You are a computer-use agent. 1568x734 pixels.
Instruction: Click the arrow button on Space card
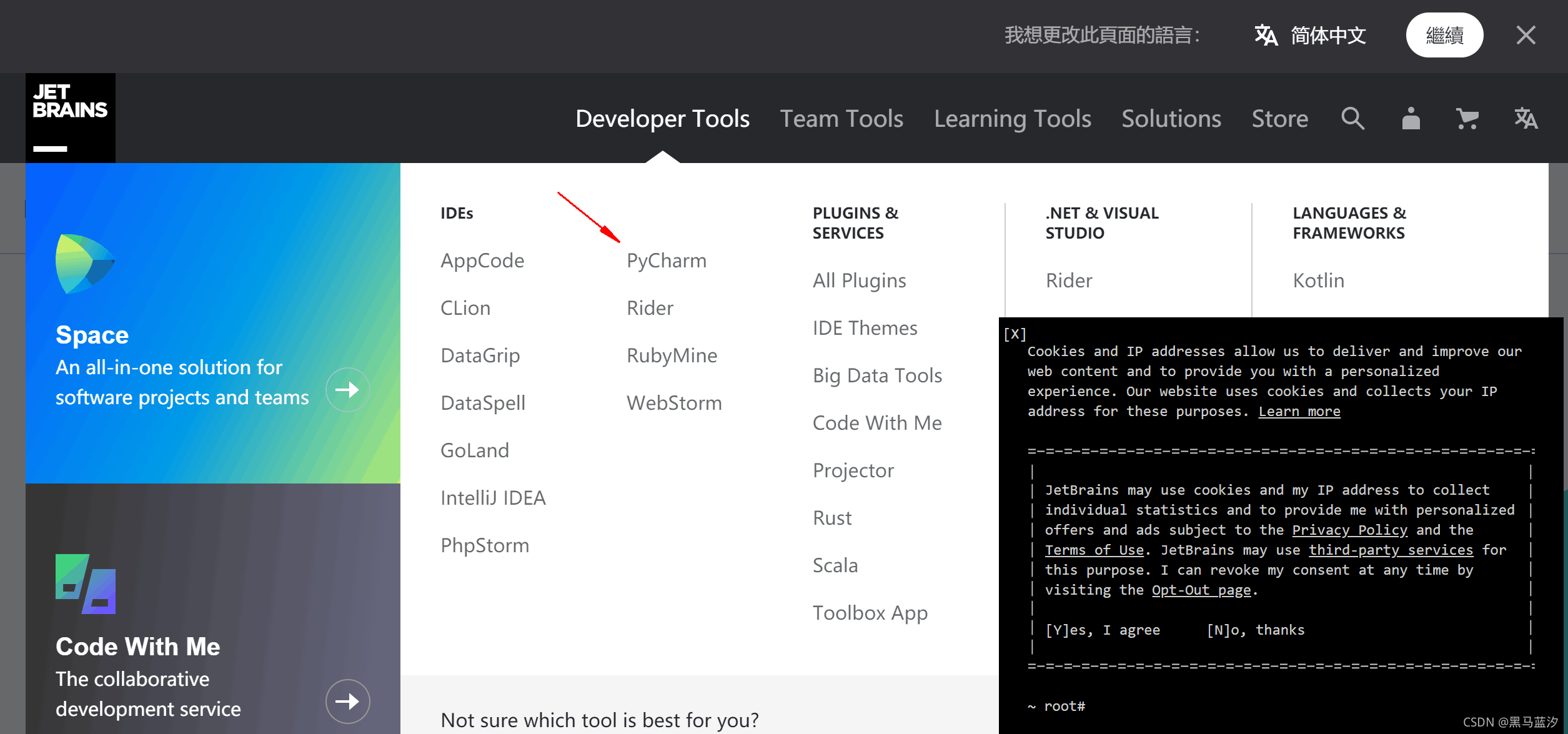pyautogui.click(x=348, y=390)
